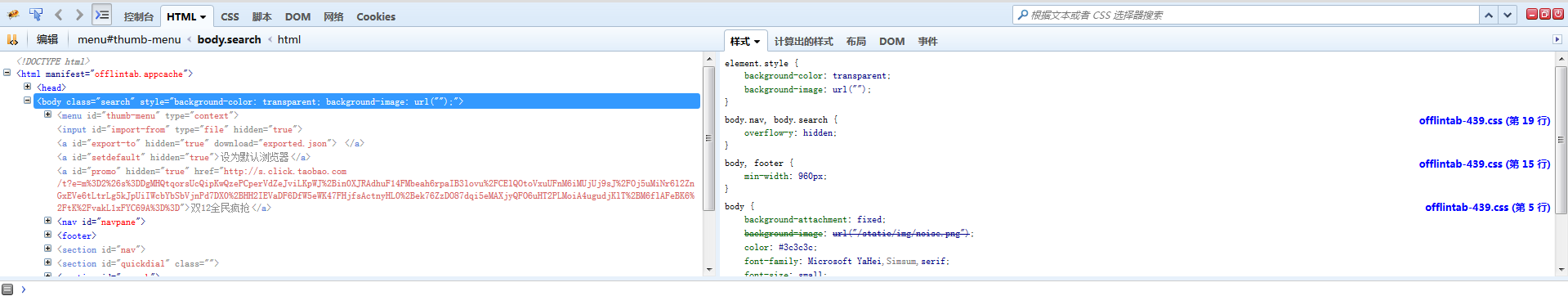Open offlintab-439.css line 5 link
This screenshot has width=1568, height=296.
1487,207
